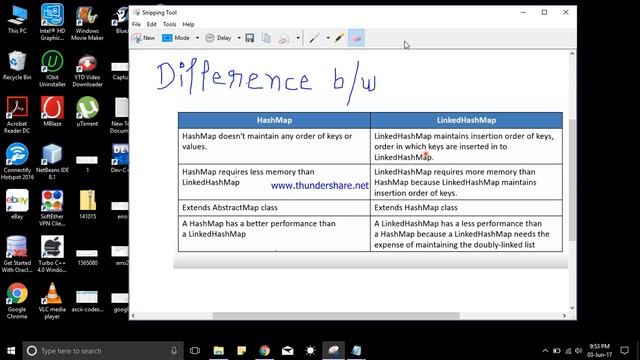Select the NetBeans IDE 8.1 icon

pos(52,162)
